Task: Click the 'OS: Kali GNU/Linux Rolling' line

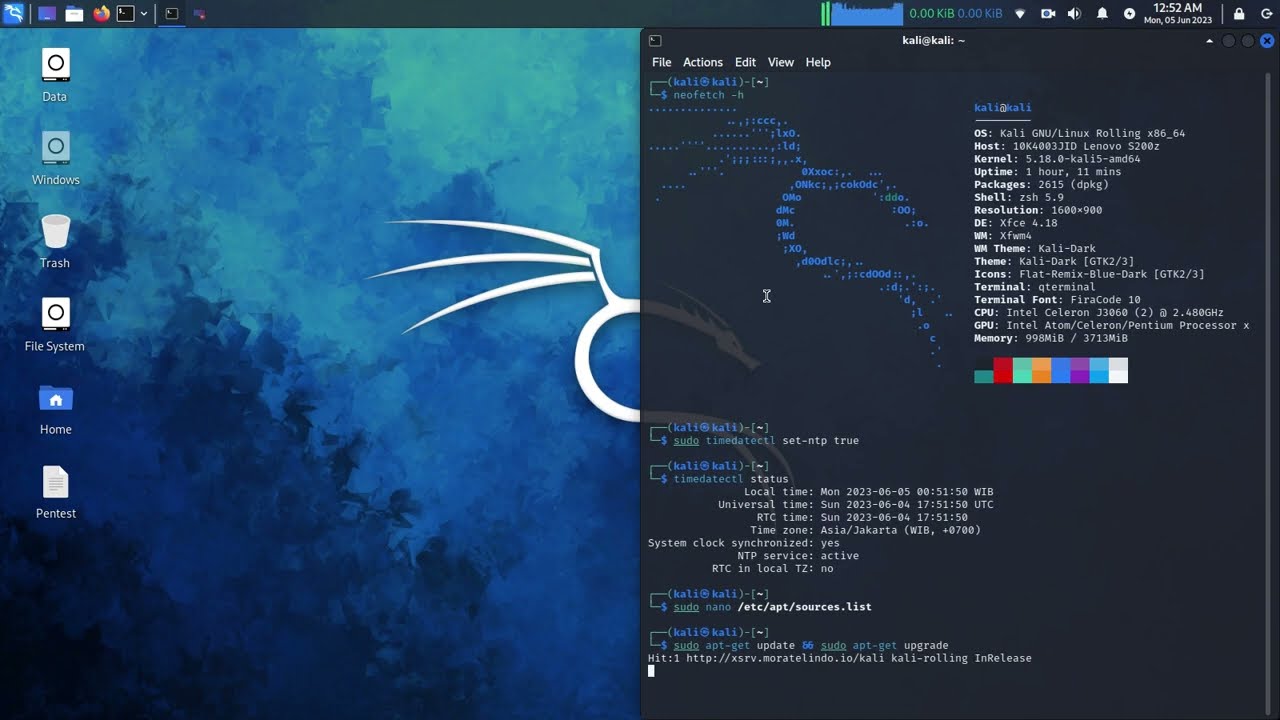Action: (1080, 133)
